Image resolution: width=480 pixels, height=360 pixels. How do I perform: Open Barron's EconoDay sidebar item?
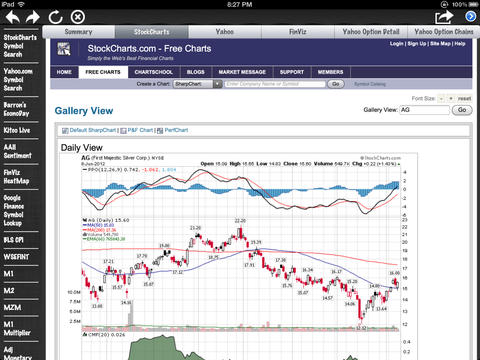[x=17, y=109]
